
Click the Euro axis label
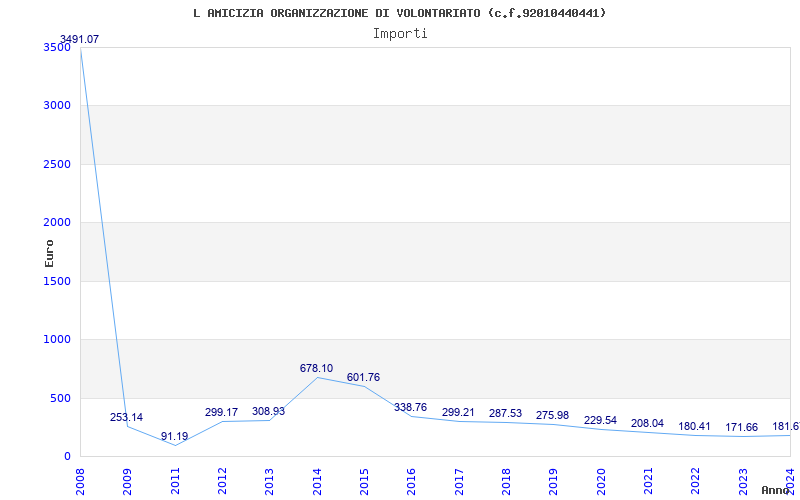[49, 253]
